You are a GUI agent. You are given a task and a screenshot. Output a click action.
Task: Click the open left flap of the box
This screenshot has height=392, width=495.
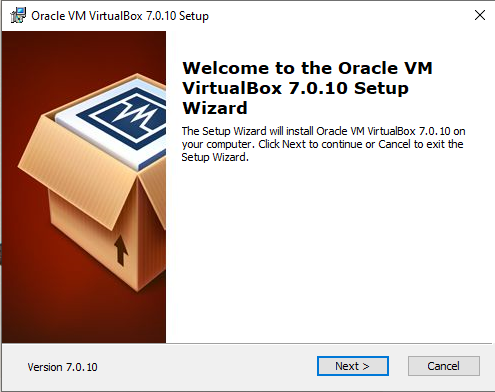(x=77, y=170)
